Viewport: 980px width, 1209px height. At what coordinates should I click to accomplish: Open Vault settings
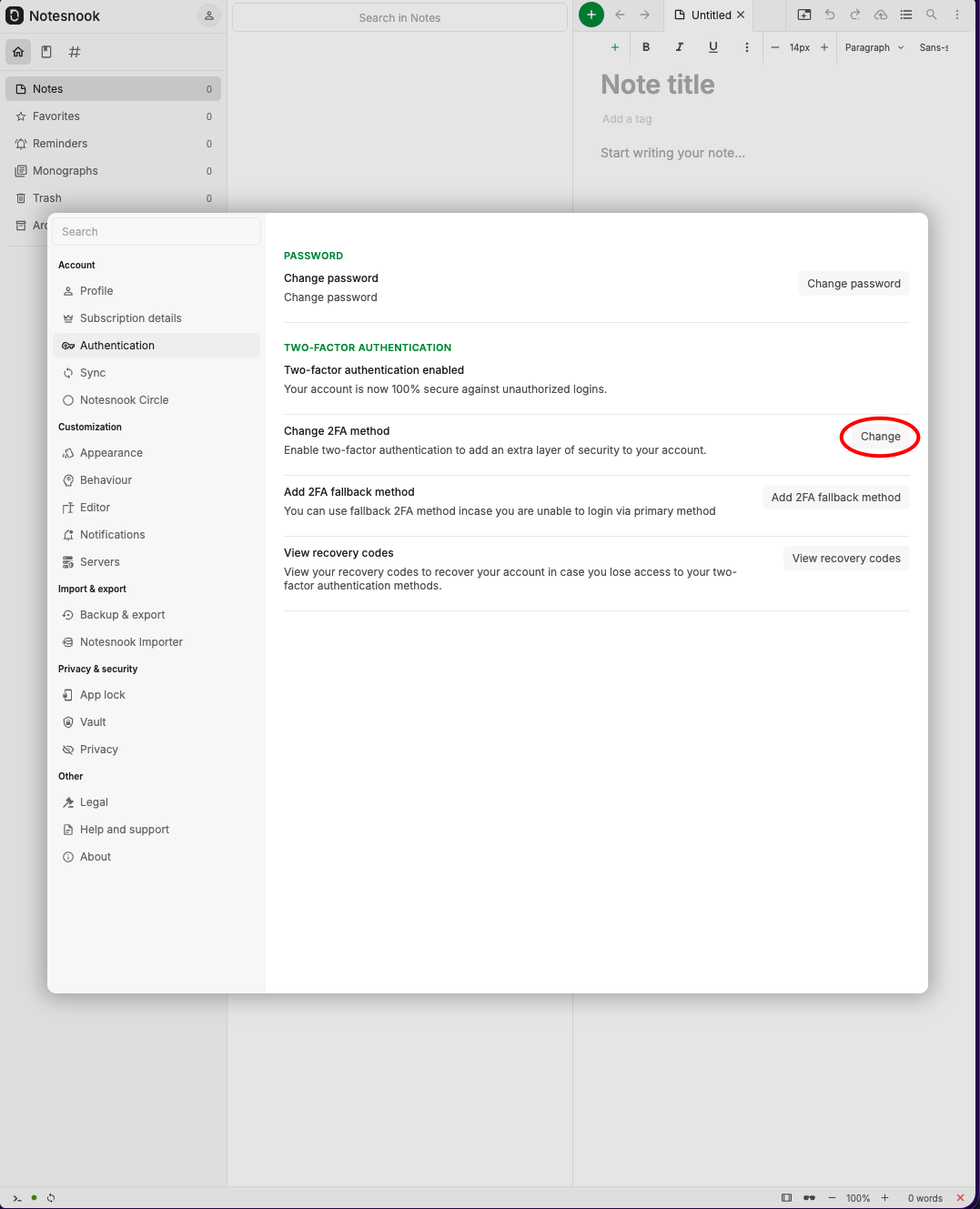tap(157, 722)
